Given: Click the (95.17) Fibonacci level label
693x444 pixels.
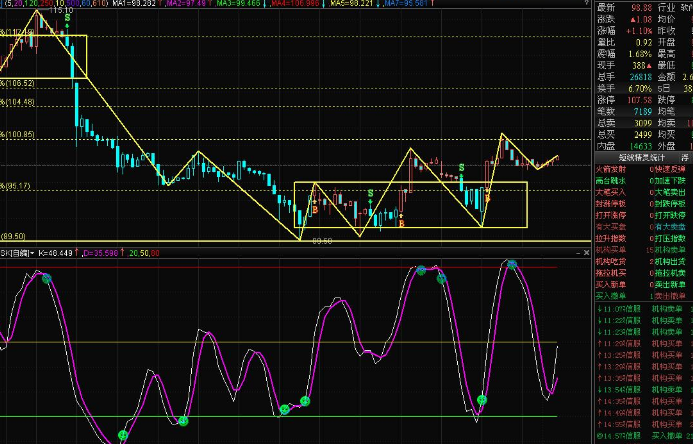Looking at the screenshot, I should [17, 186].
